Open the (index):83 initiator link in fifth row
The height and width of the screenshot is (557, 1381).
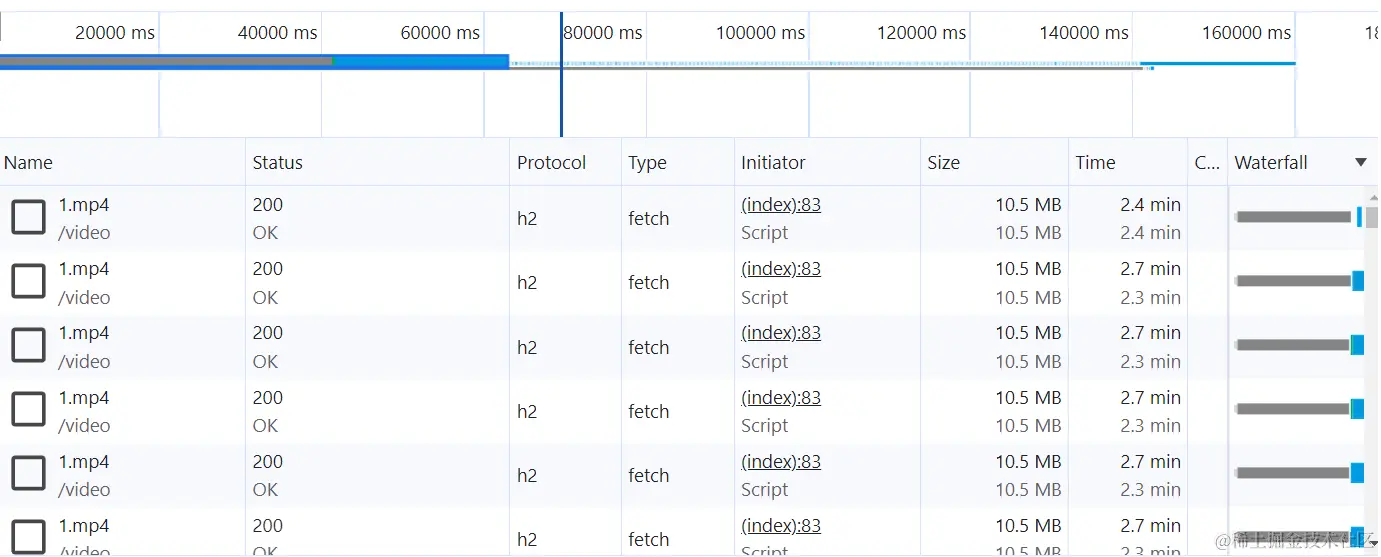(781, 461)
